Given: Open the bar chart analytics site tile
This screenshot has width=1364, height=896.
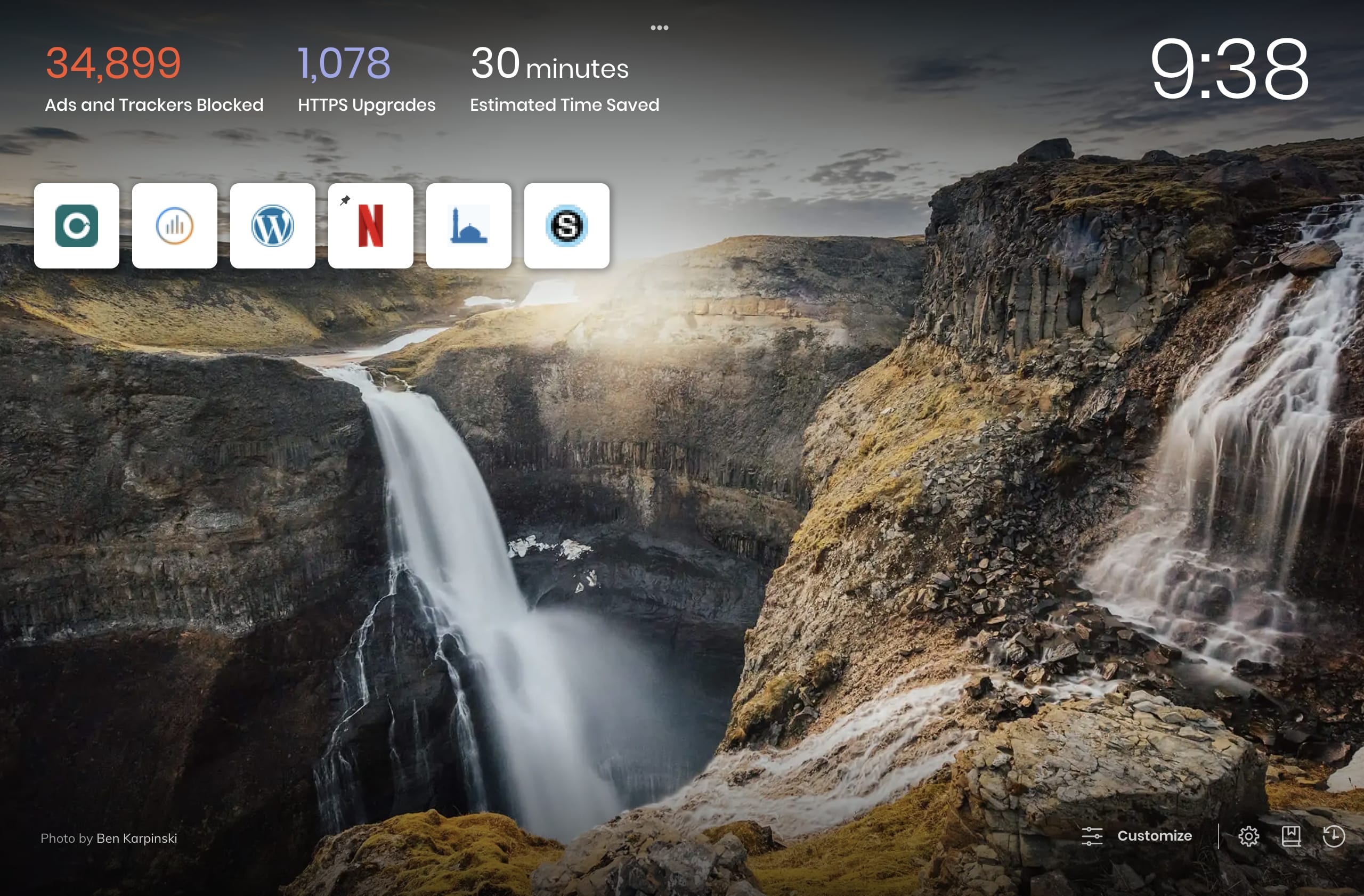Looking at the screenshot, I should point(175,226).
